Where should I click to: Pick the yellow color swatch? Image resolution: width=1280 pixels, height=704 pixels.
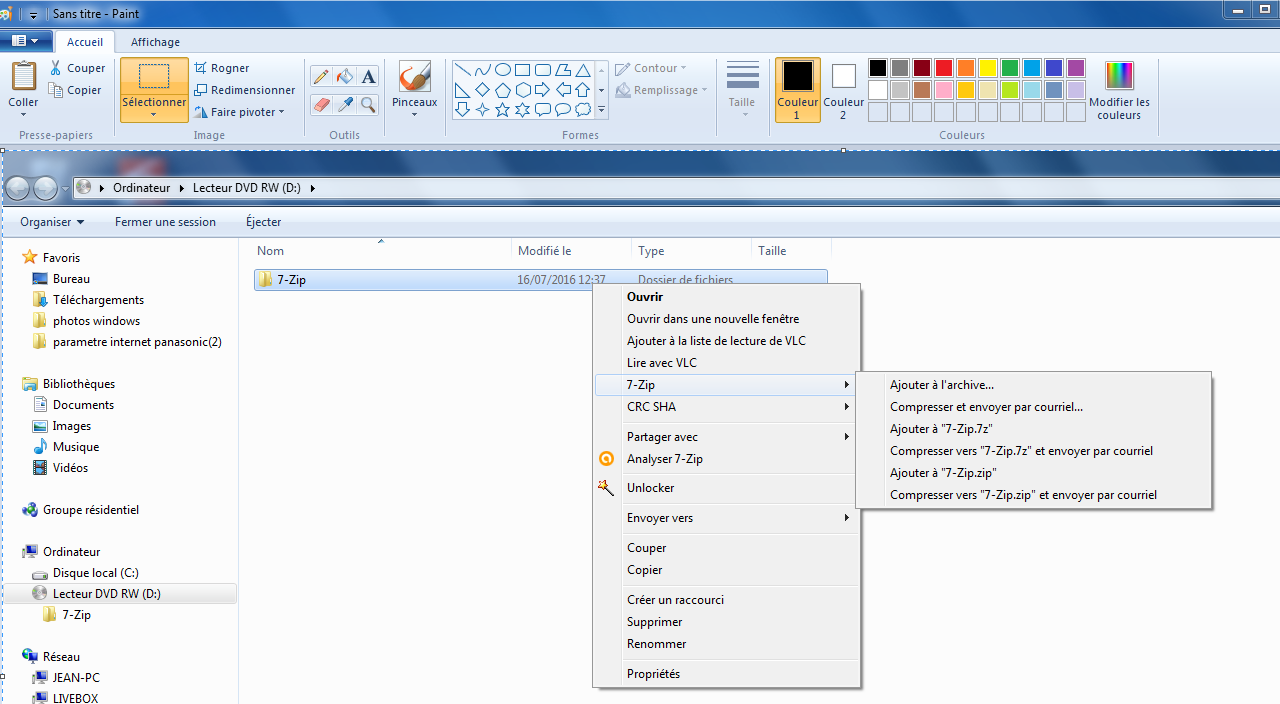[x=987, y=68]
